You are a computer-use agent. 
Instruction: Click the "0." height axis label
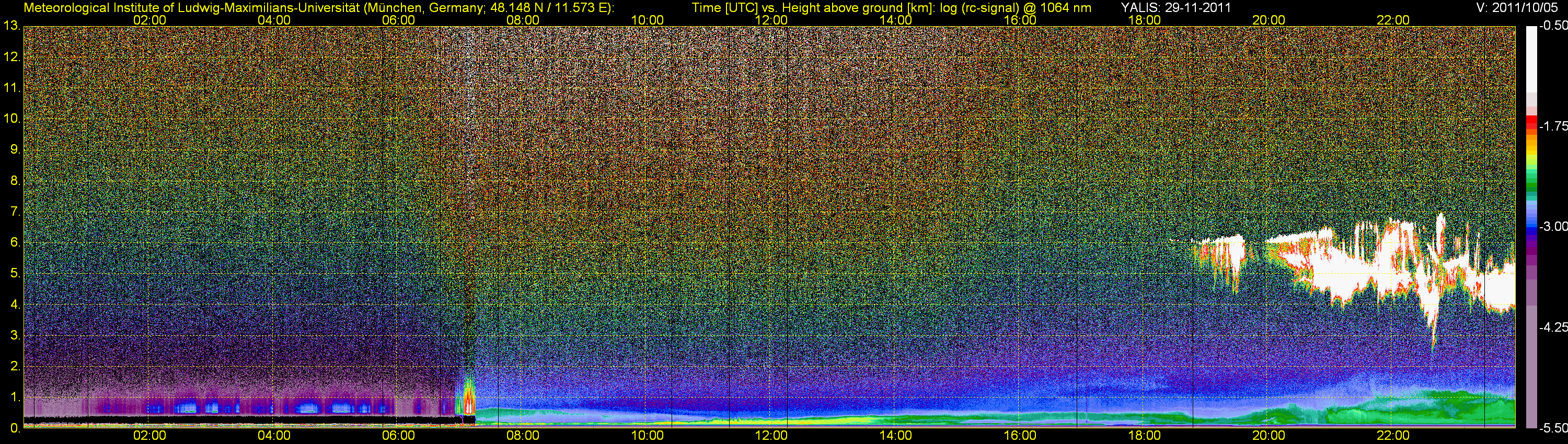pos(16,428)
